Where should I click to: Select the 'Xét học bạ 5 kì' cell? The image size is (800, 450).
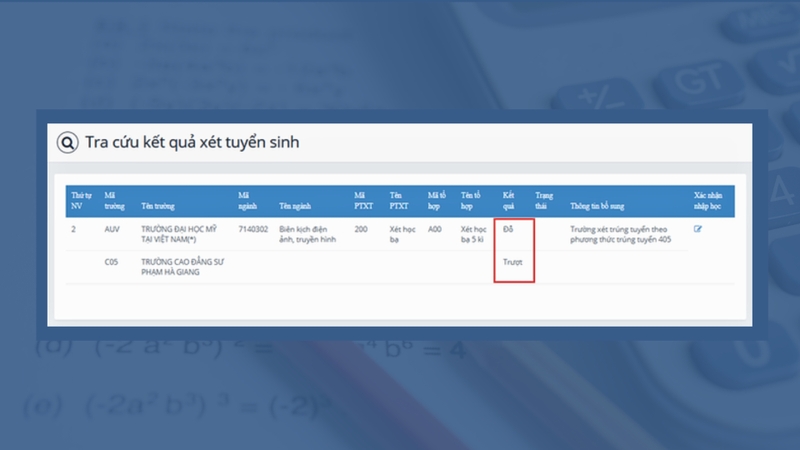pyautogui.click(x=473, y=234)
